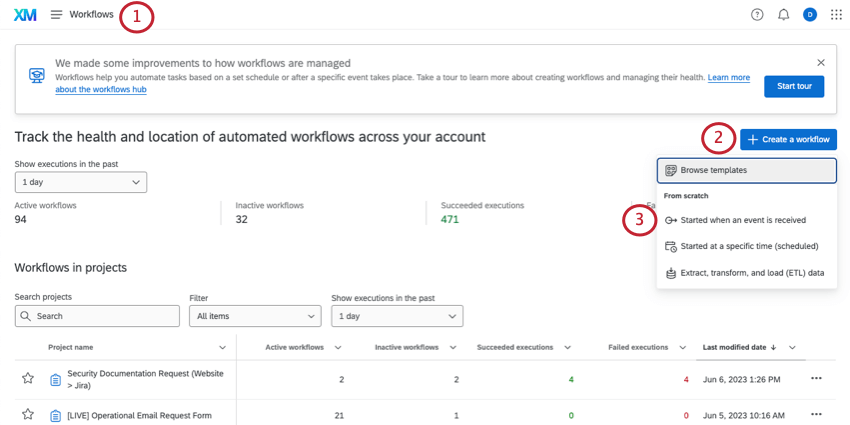Expand the top Show executions 1 day dropdown
850x425 pixels.
pos(81,182)
